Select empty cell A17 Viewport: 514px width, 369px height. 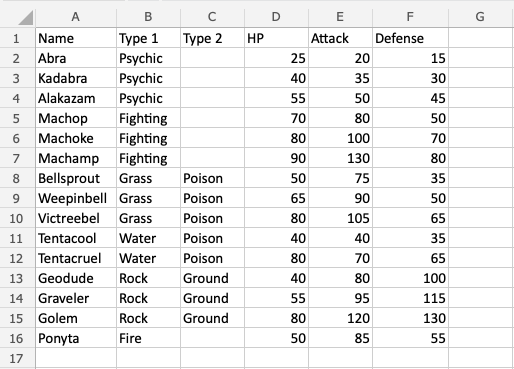[76, 358]
